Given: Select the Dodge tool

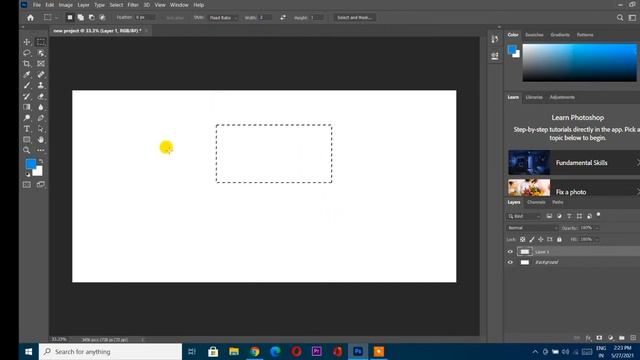Looking at the screenshot, I should tap(27, 118).
